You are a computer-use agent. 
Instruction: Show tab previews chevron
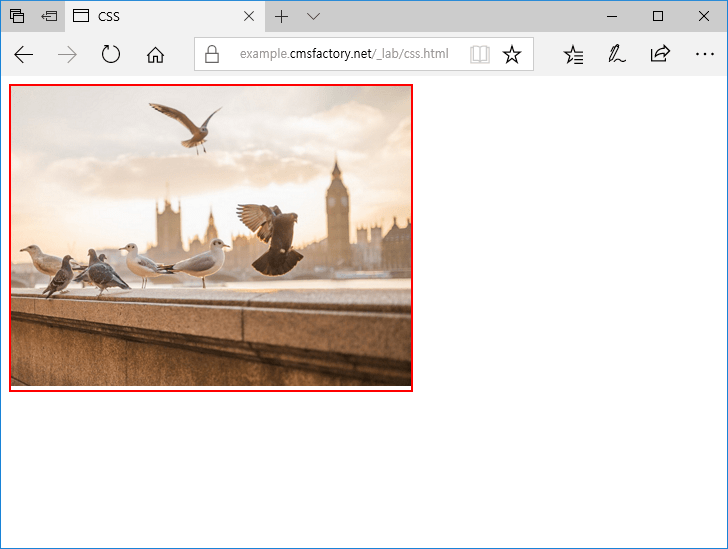point(313,17)
